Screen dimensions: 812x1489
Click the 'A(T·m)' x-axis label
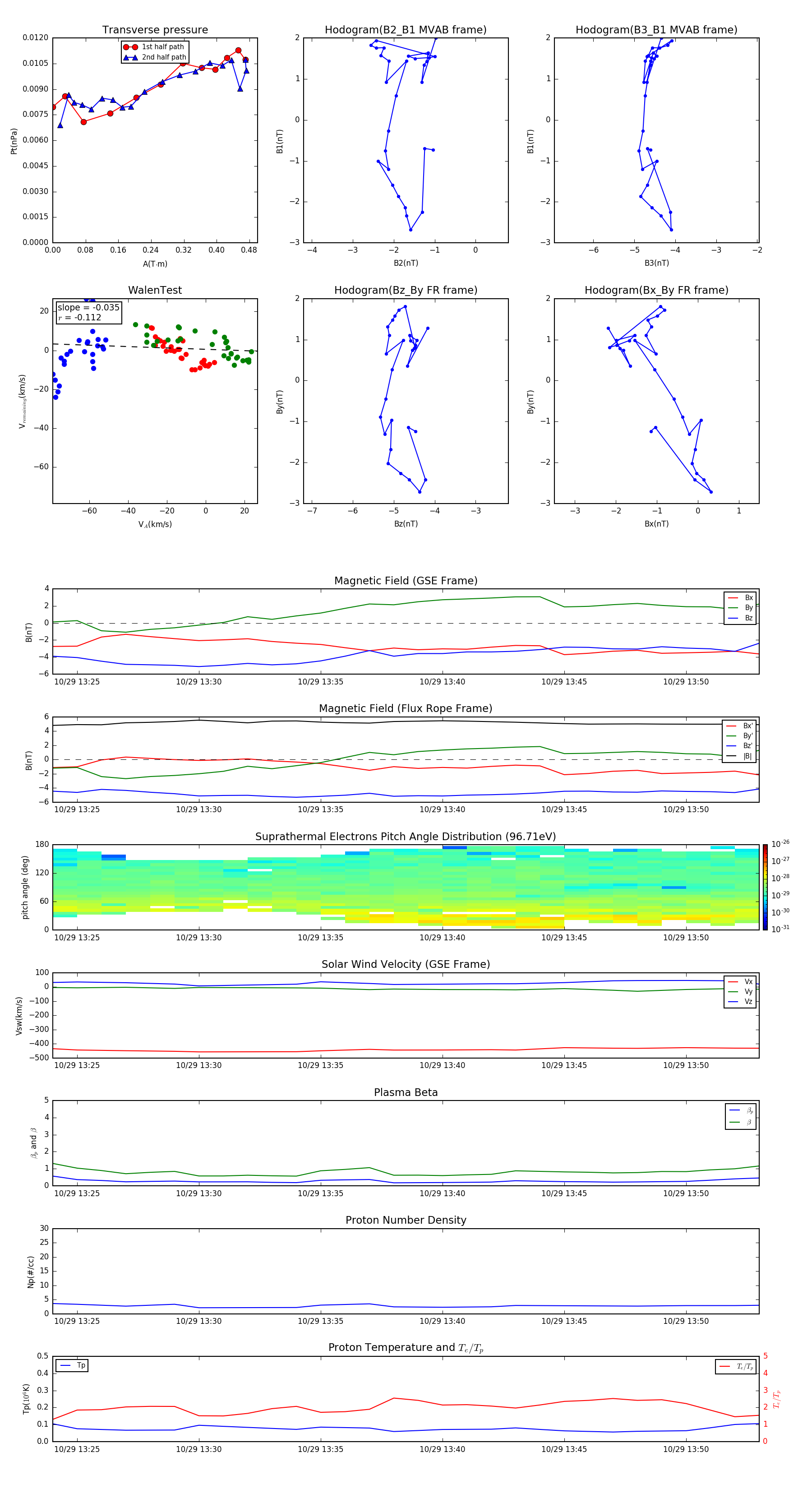[155, 264]
